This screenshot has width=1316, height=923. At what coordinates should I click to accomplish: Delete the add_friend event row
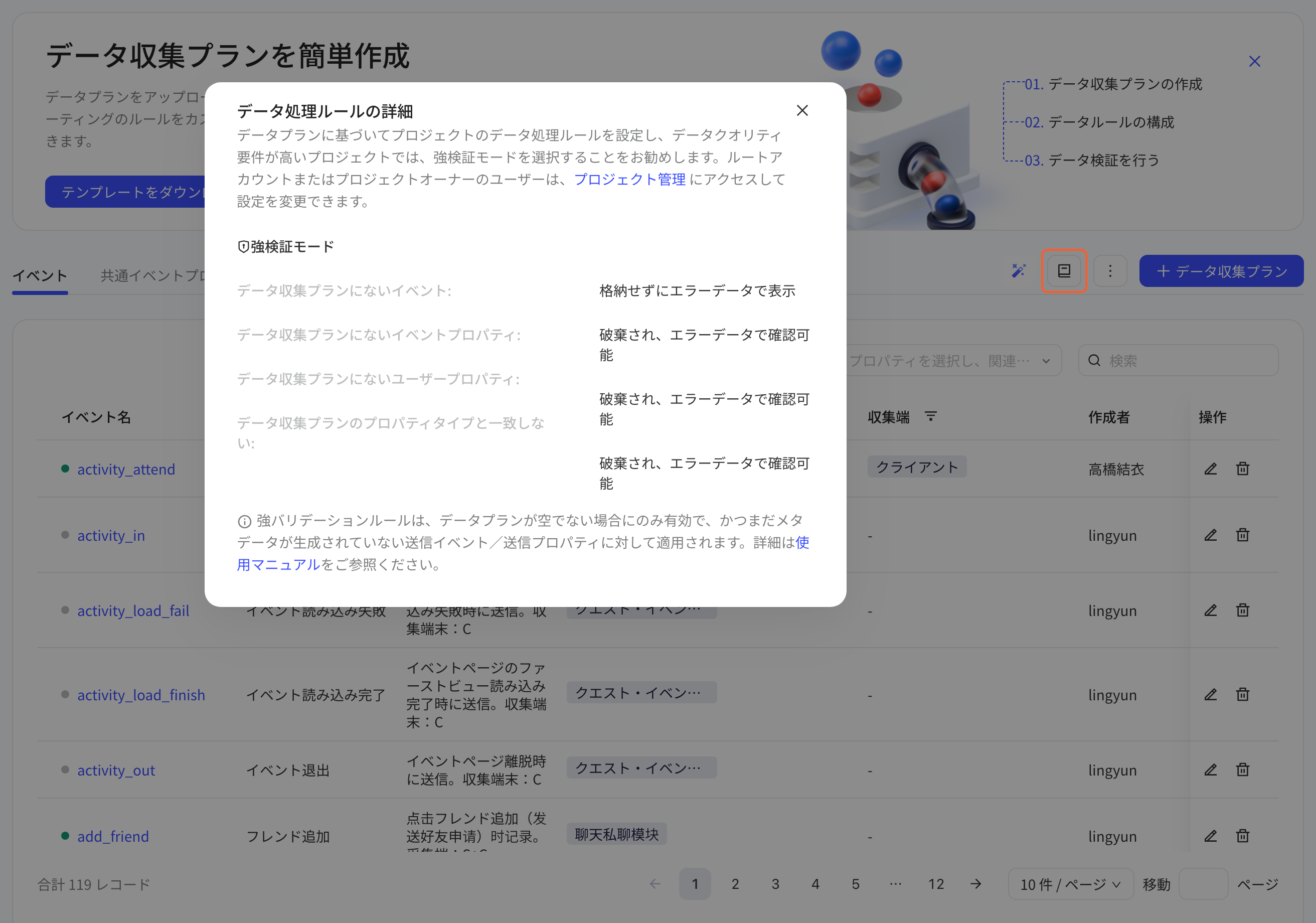click(x=1243, y=836)
